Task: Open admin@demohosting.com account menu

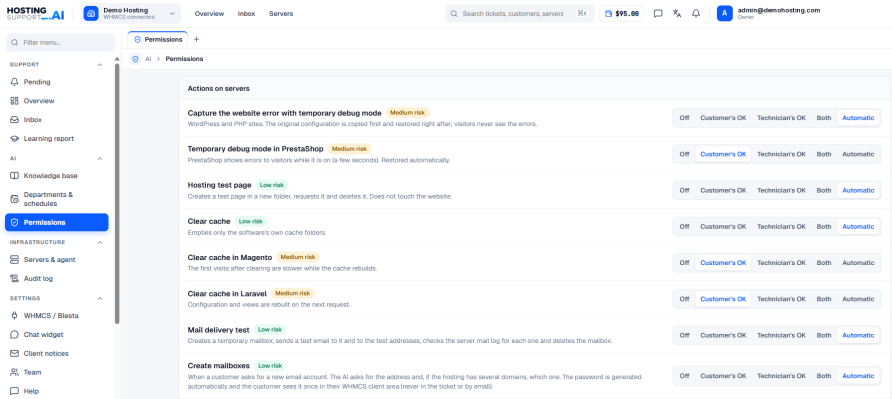Action: (x=769, y=14)
